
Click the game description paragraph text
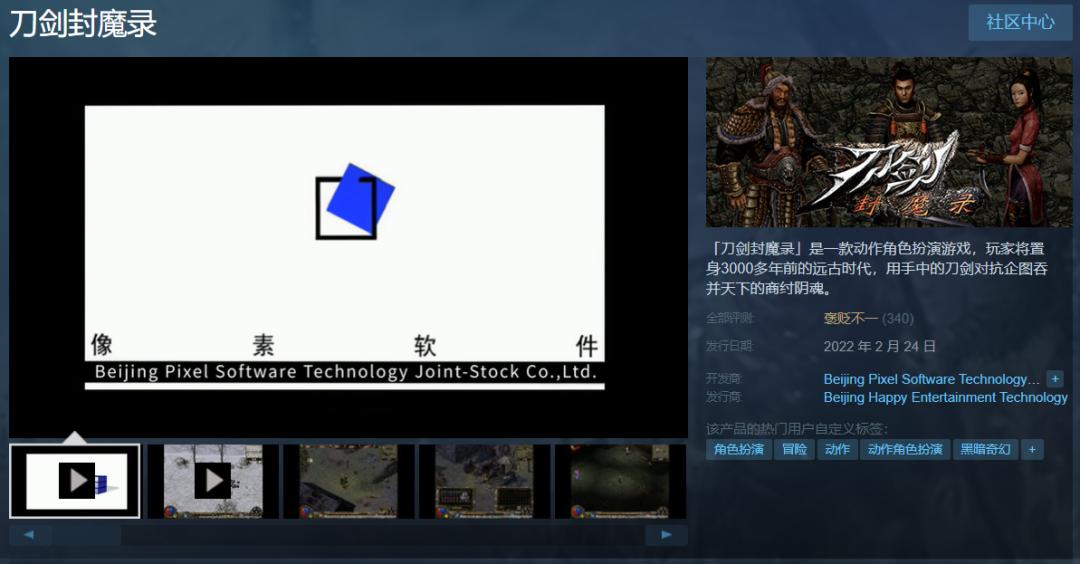point(876,268)
